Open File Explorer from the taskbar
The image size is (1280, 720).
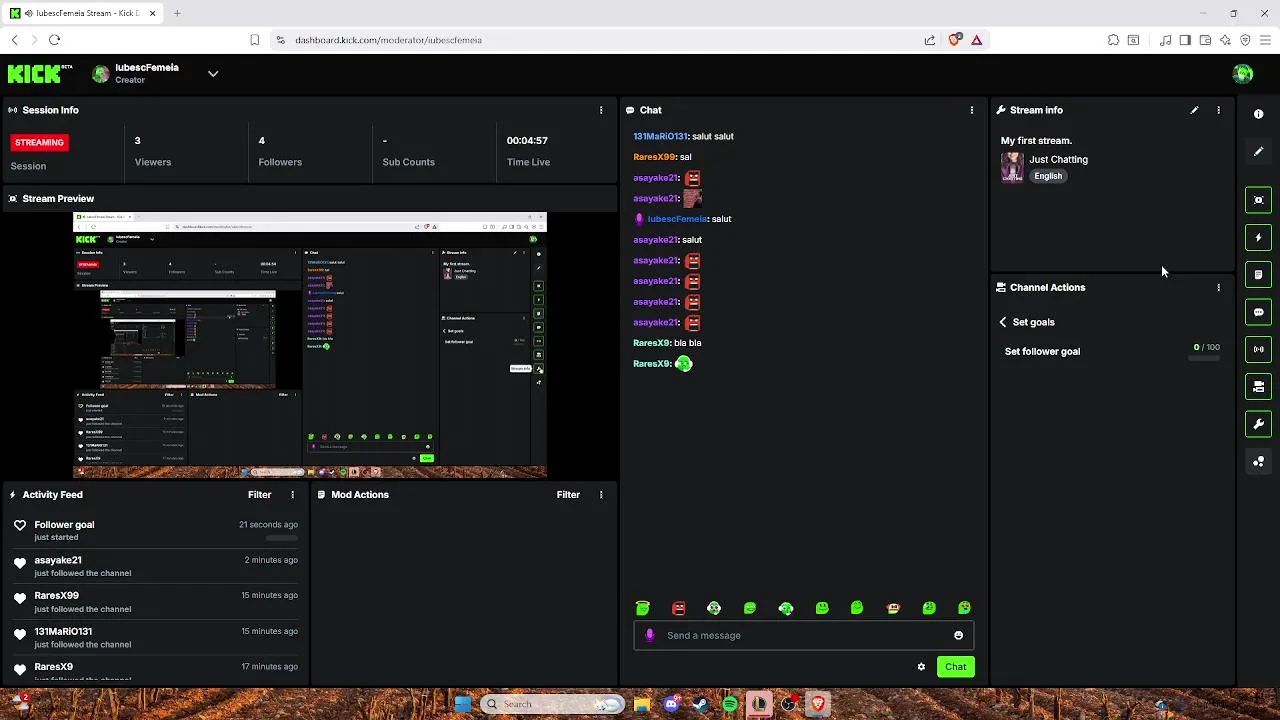(642, 704)
